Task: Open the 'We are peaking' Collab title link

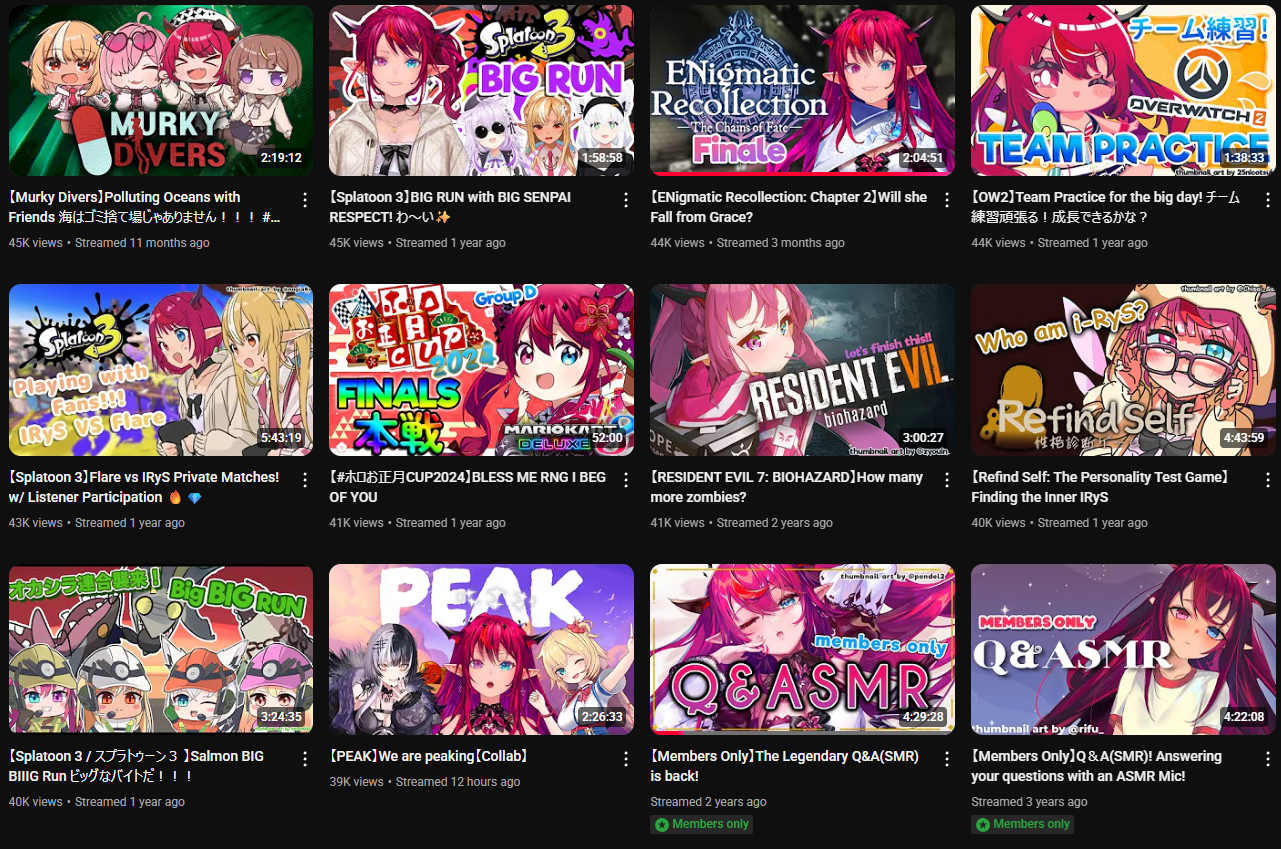Action: point(430,756)
